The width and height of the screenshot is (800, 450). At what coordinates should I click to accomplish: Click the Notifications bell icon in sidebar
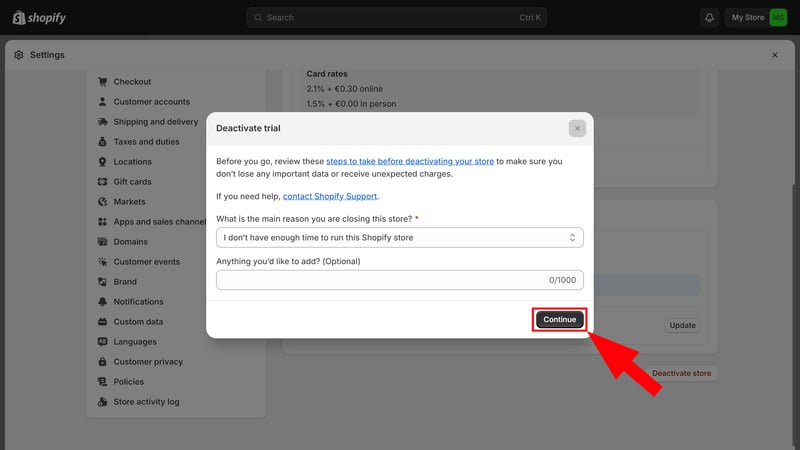(103, 302)
